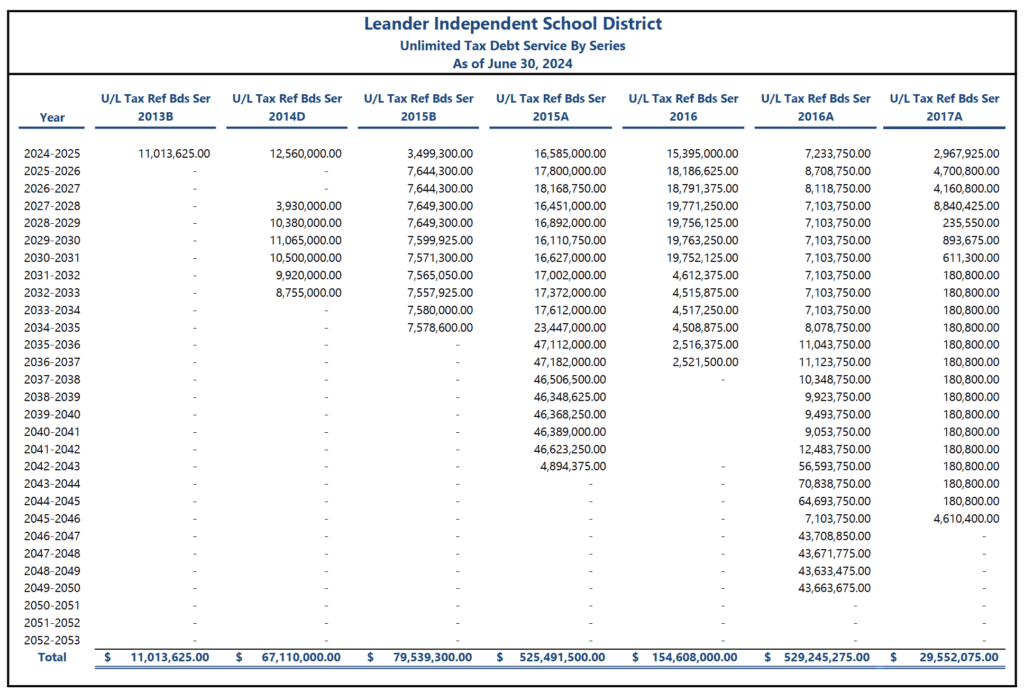Image resolution: width=1024 pixels, height=692 pixels.
Task: Click the 525,491,500.00 total
Action: 562,657
